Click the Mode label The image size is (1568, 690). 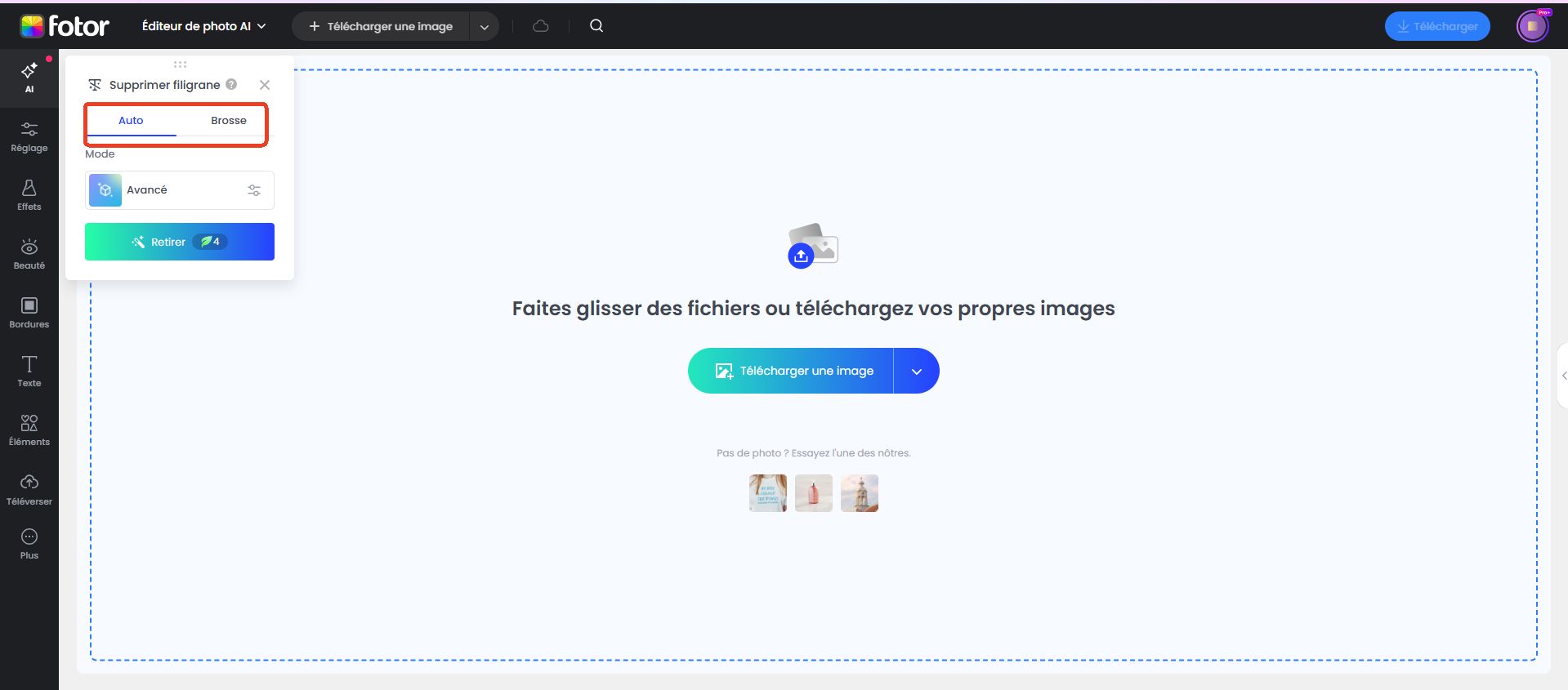[100, 154]
